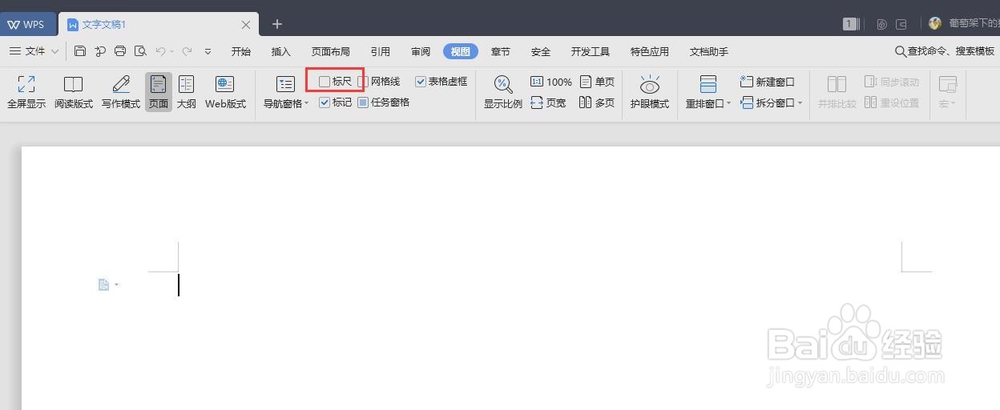This screenshot has width=1000, height=410.
Task: Open Print Preview icon
Action: pos(140,52)
